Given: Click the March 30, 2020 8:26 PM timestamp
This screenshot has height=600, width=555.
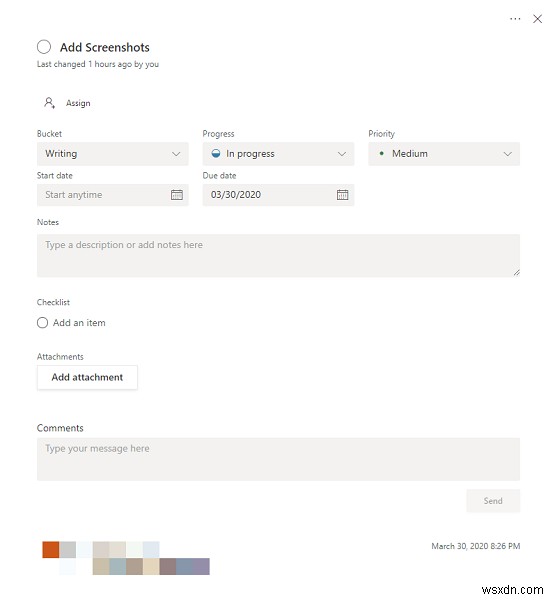Looking at the screenshot, I should pos(475,546).
